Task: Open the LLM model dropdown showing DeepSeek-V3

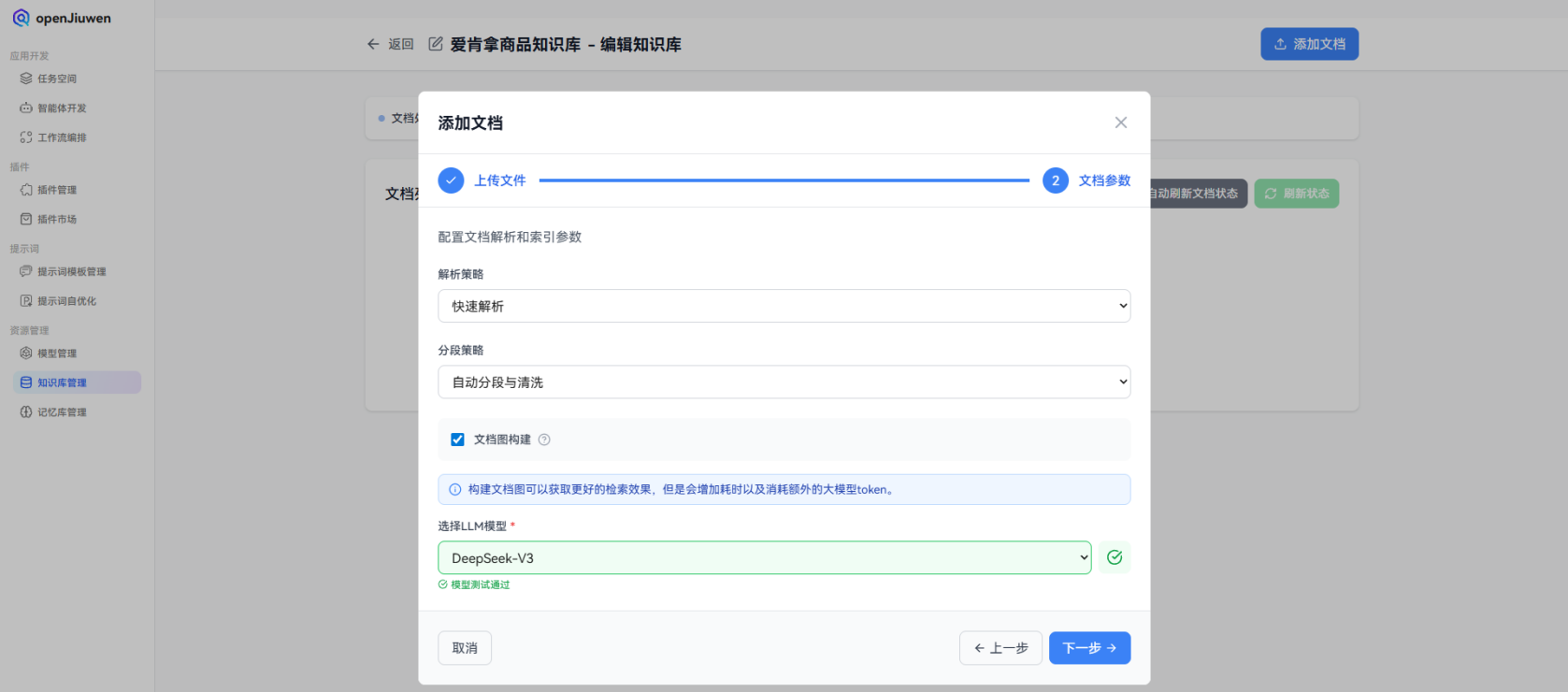Action: click(x=764, y=557)
